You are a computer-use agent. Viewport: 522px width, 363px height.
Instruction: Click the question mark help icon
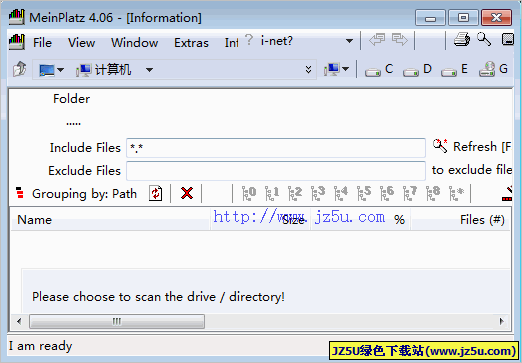coord(249,40)
